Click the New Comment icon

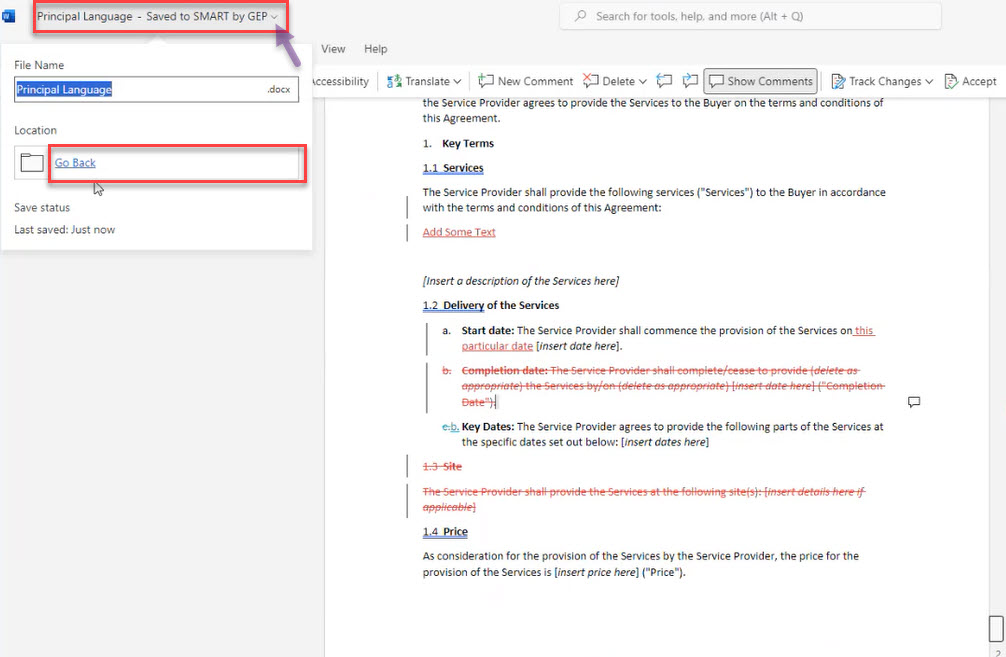tap(487, 81)
